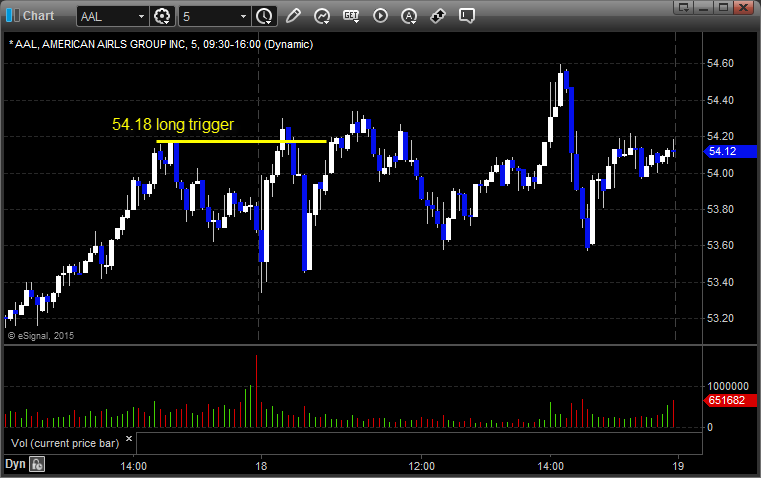Viewport: 761px width, 478px height.
Task: Click the 1000000 volume axis label
Action: [x=728, y=386]
